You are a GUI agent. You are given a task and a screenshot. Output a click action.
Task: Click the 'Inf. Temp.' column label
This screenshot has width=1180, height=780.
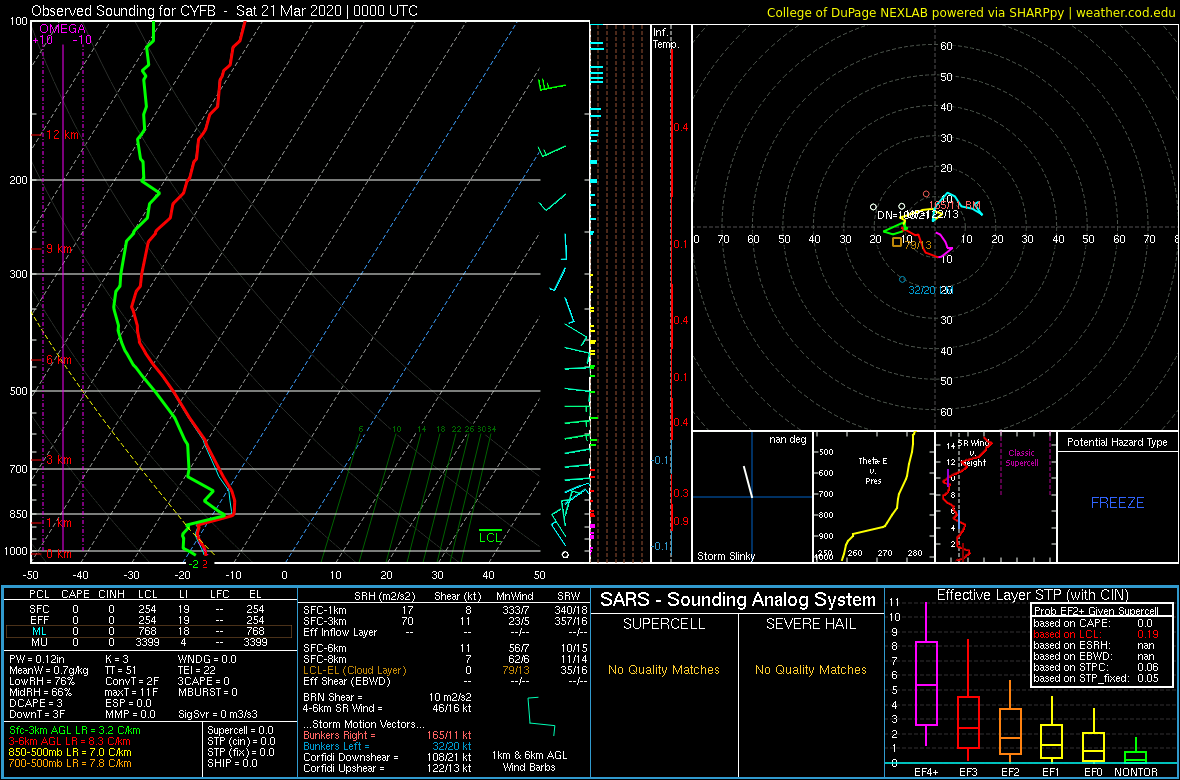666,38
